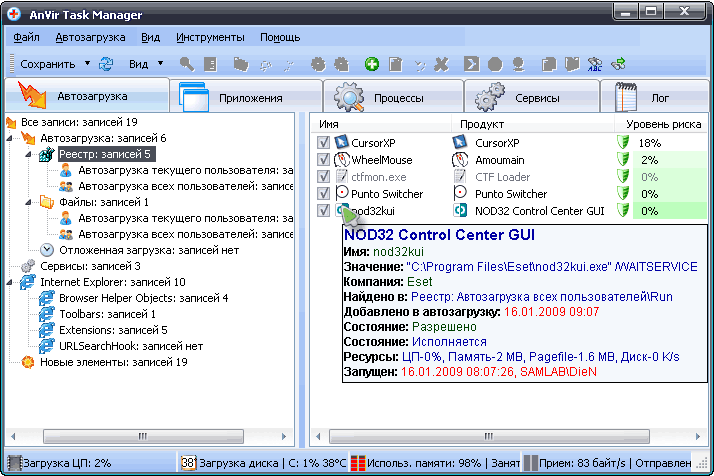This screenshot has height=476, width=714.
Task: Select Toolbars: записей 1 in tree
Action: (107, 314)
